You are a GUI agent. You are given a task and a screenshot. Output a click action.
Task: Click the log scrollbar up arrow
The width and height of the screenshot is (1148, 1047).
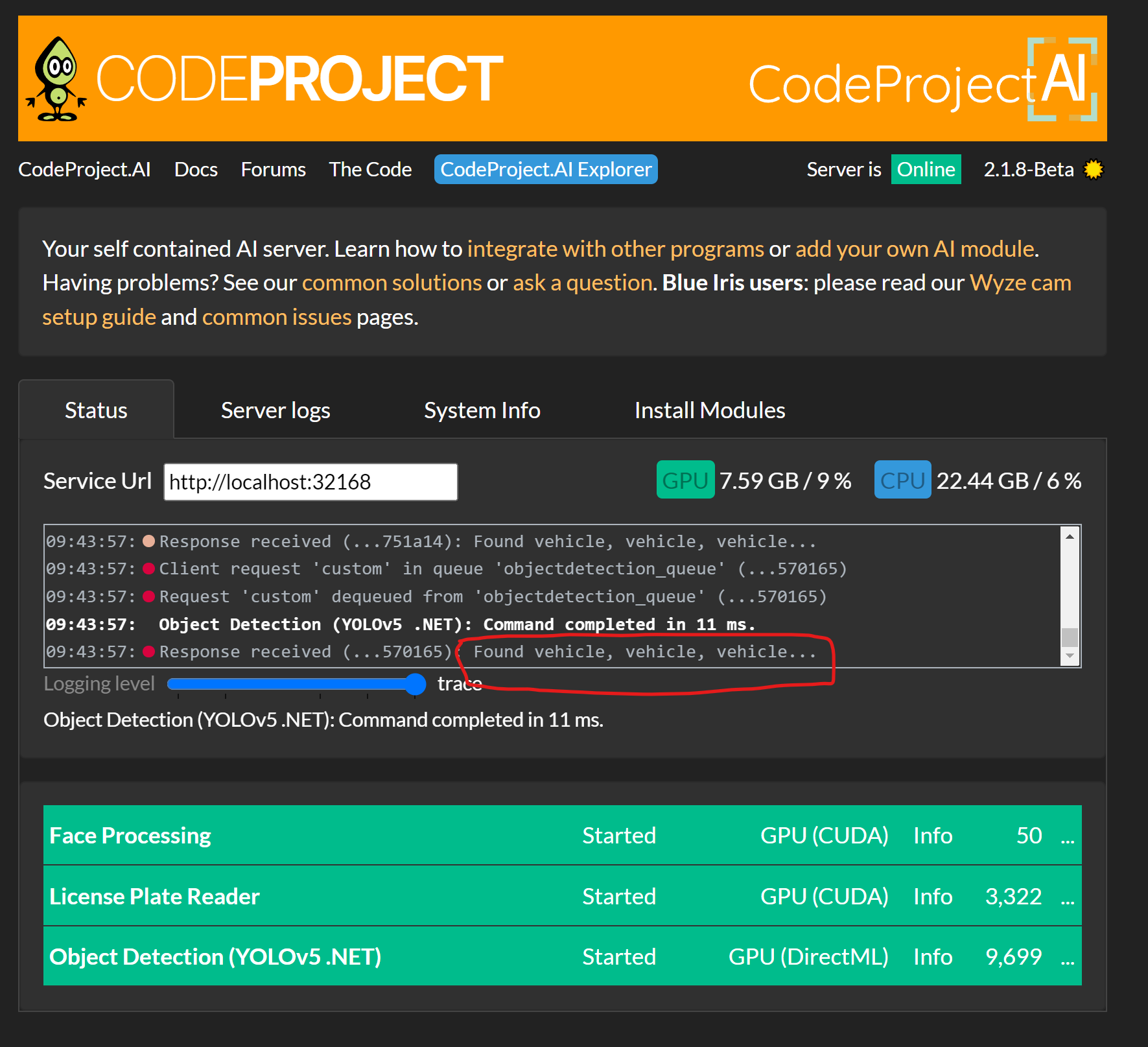[x=1070, y=537]
